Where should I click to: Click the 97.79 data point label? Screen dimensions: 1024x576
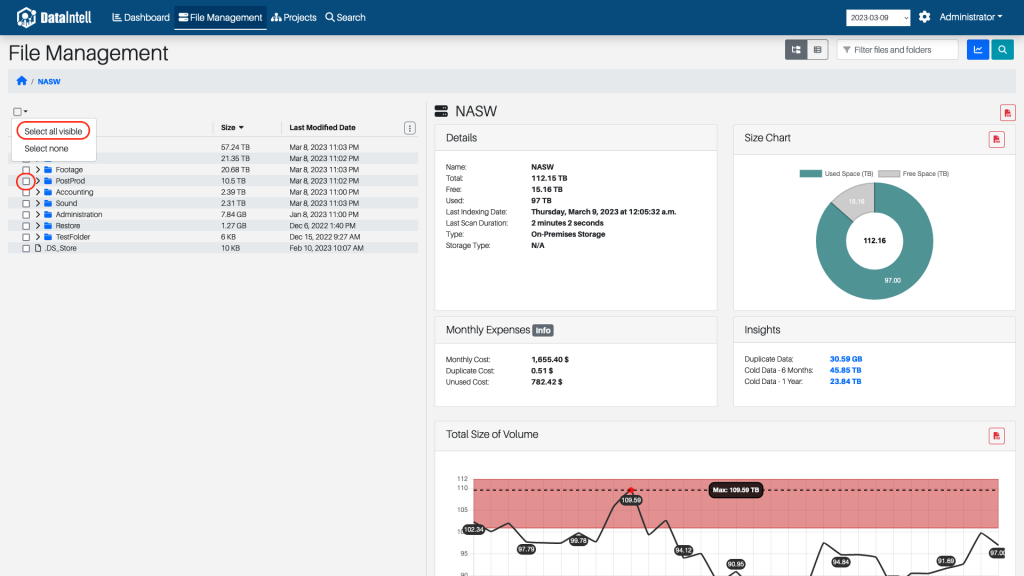[x=526, y=549]
